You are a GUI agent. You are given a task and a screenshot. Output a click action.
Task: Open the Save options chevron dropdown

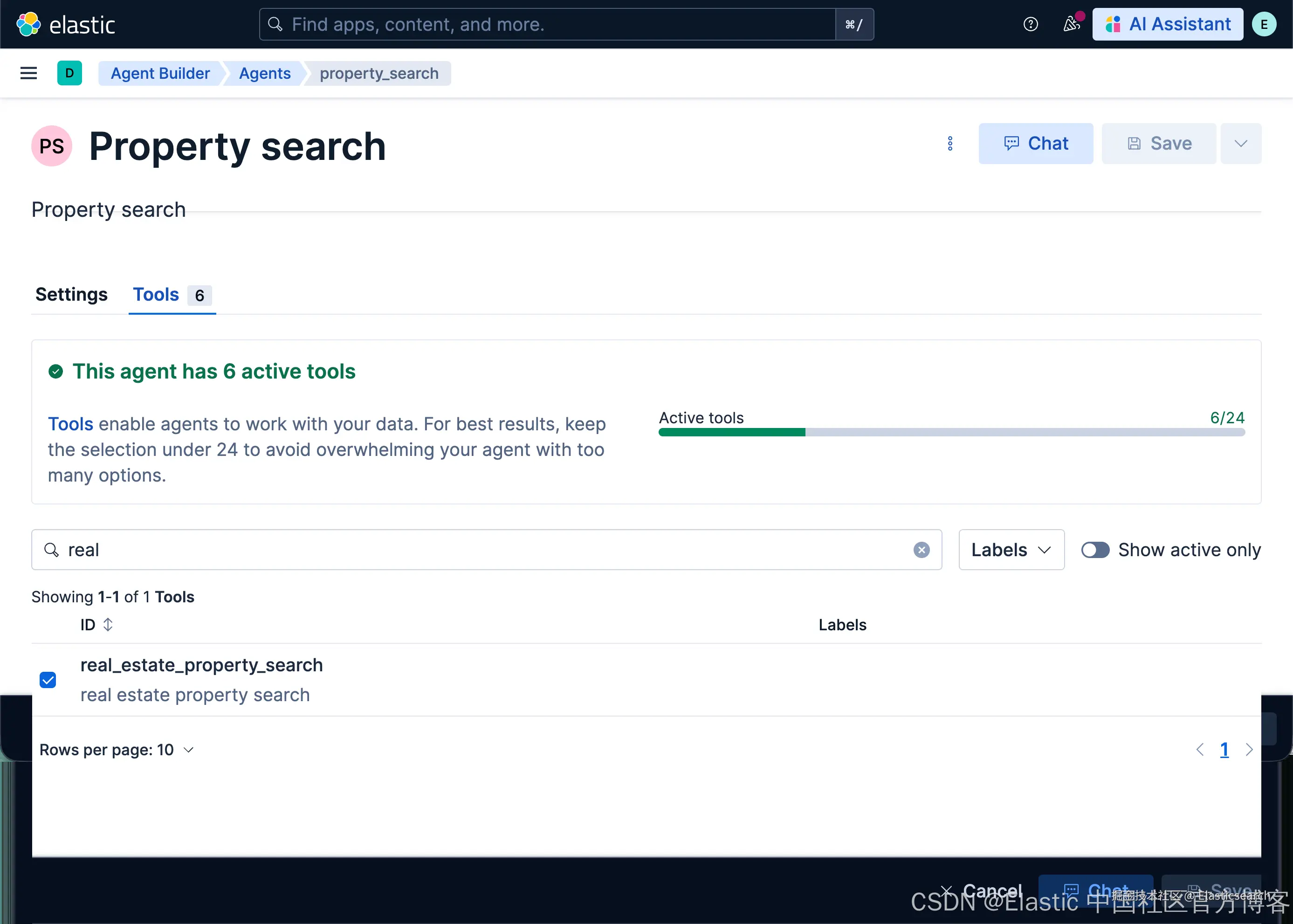[1241, 144]
